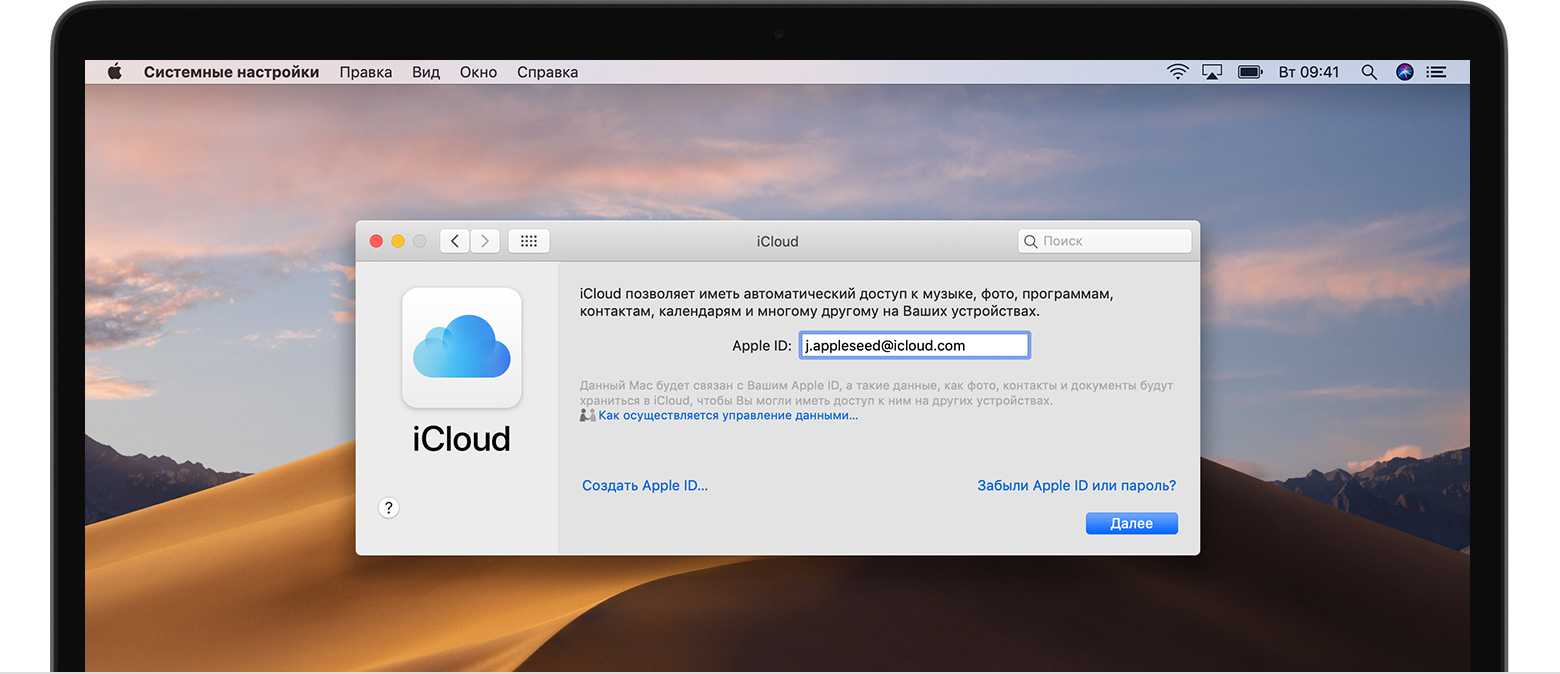Open the Вид menu
The height and width of the screenshot is (674, 1560).
pos(426,72)
